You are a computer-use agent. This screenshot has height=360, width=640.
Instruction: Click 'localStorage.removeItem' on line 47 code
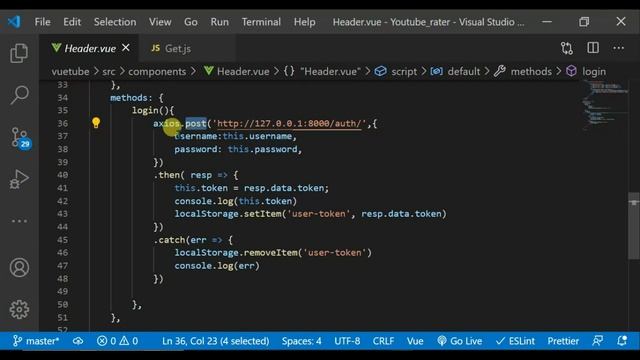[236, 253]
